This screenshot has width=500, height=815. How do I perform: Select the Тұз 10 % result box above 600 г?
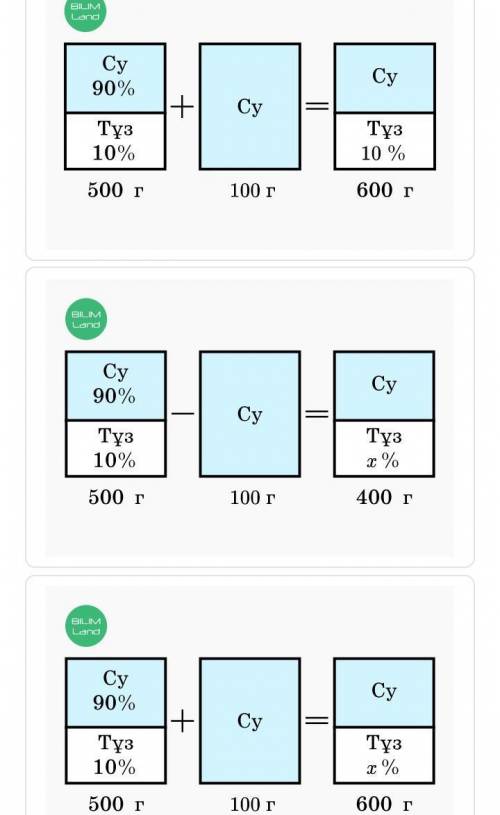click(385, 141)
